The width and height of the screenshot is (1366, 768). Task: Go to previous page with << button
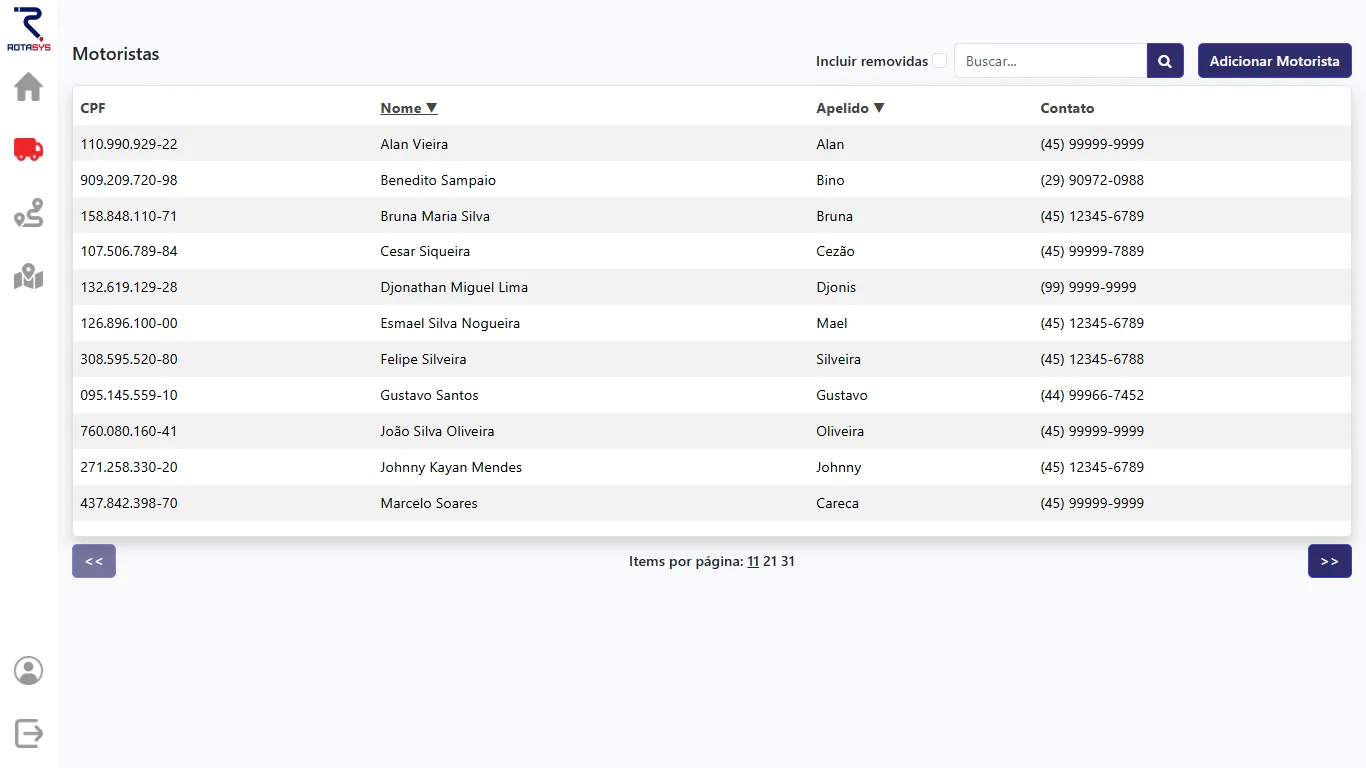coord(94,561)
